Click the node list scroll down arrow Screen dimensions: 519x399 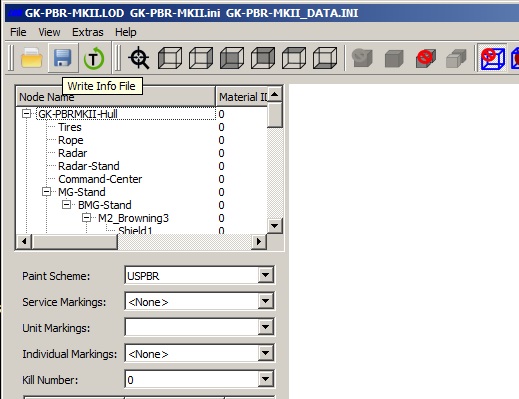pyautogui.click(x=275, y=226)
